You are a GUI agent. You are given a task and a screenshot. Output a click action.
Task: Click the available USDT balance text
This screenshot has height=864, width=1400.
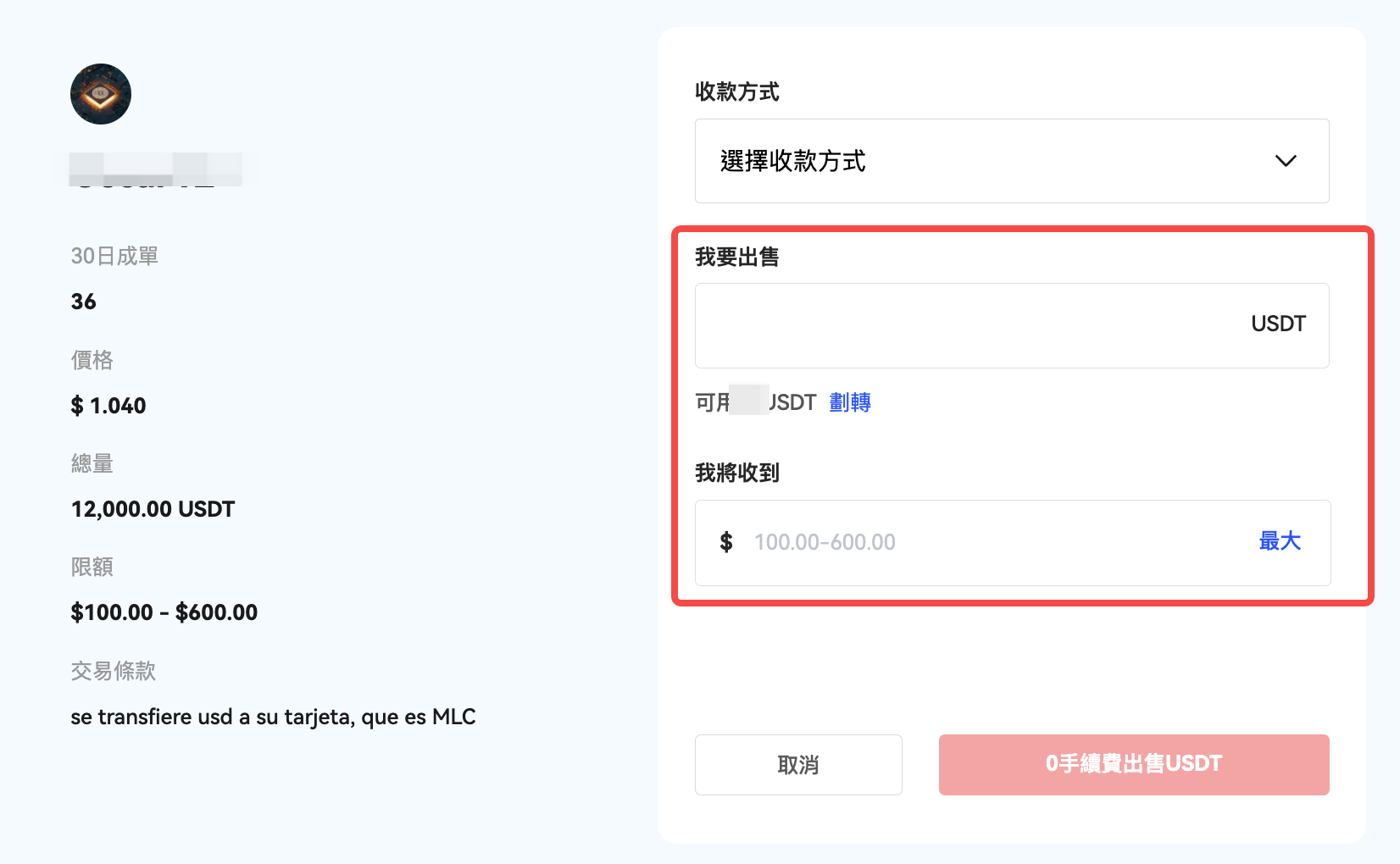(x=755, y=402)
